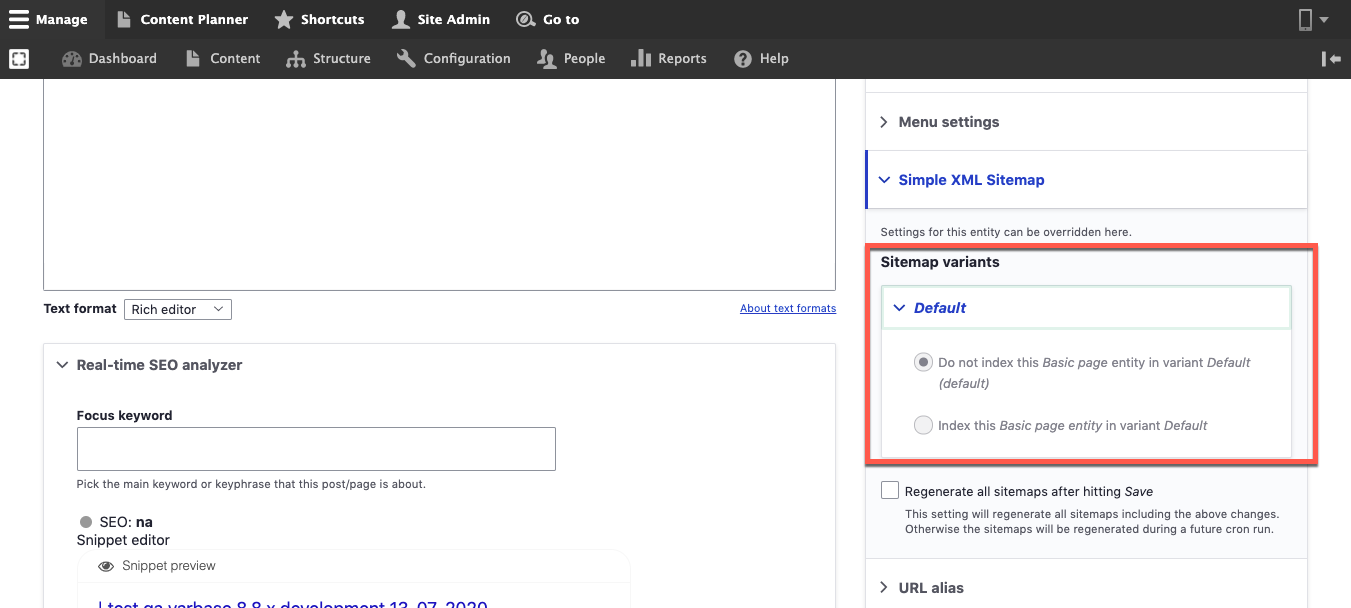Click the toolbar orientation arrow icon

pos(1331,59)
